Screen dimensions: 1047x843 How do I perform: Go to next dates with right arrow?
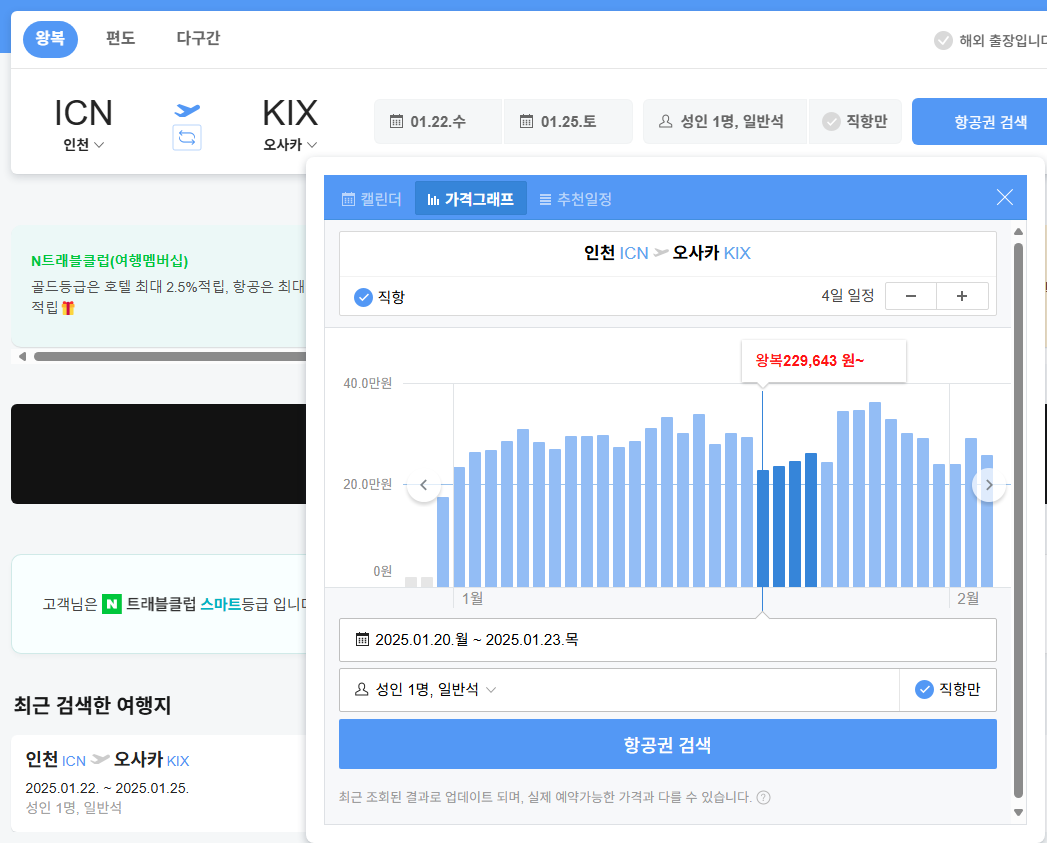click(989, 485)
